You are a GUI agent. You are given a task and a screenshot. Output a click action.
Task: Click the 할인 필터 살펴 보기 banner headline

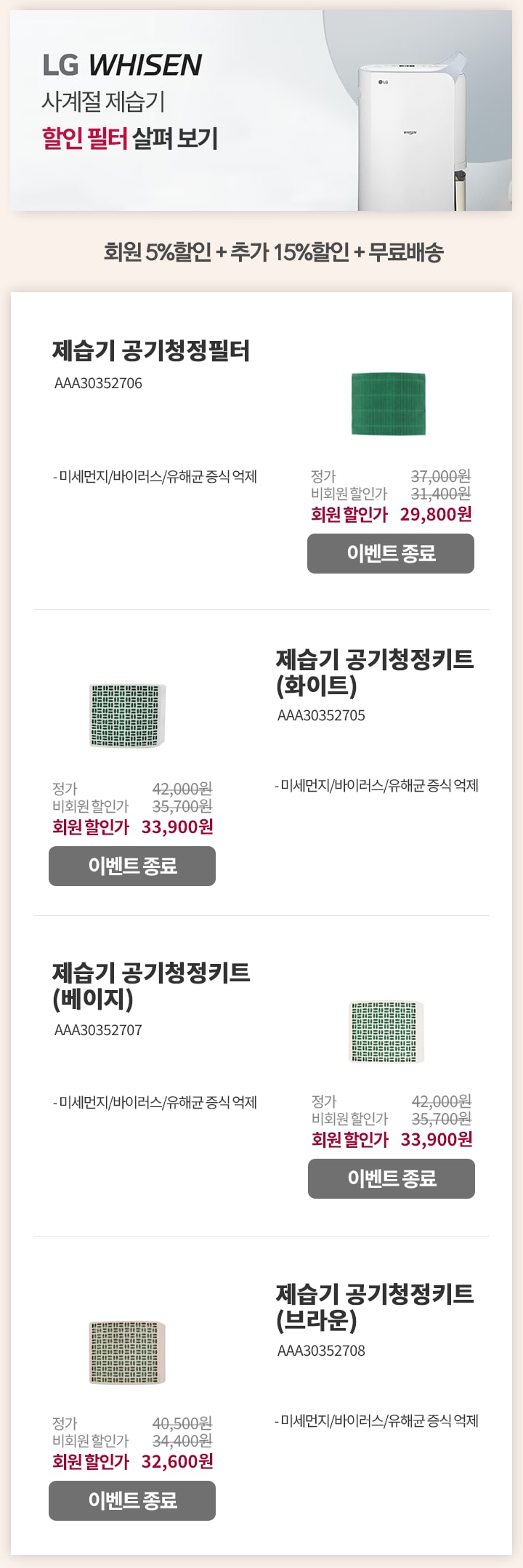click(130, 137)
